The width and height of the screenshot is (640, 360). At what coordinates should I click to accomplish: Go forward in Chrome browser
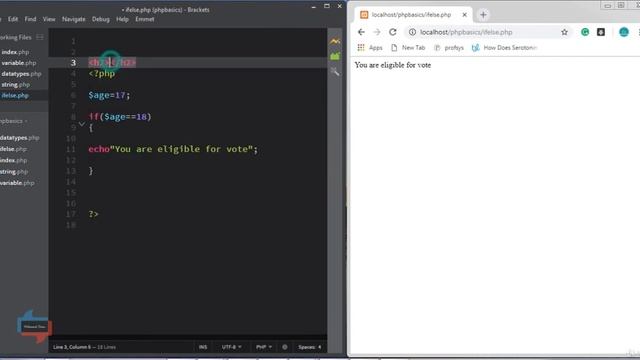[x=377, y=32]
